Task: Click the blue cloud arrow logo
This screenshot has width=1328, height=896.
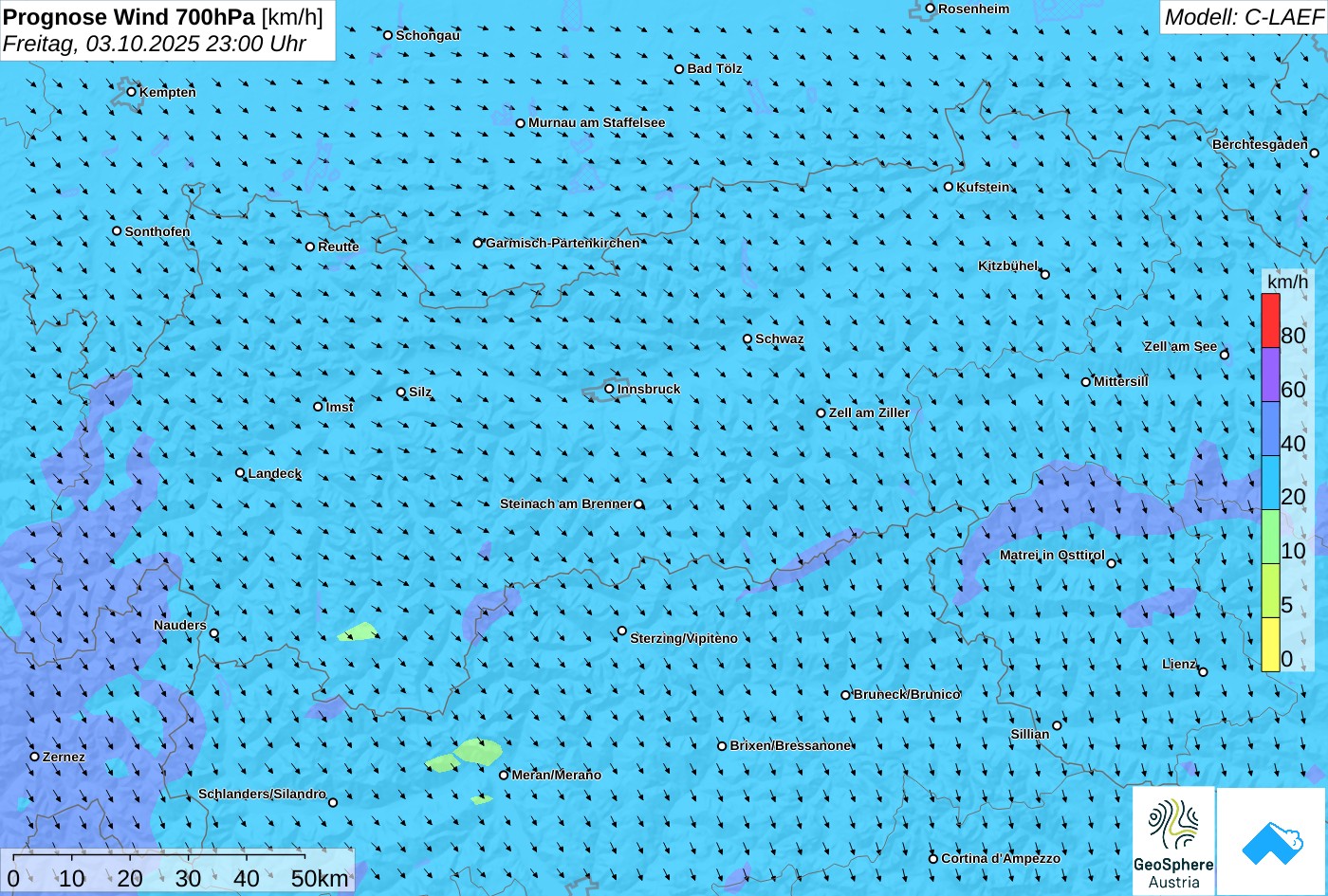Action: coord(1272,841)
